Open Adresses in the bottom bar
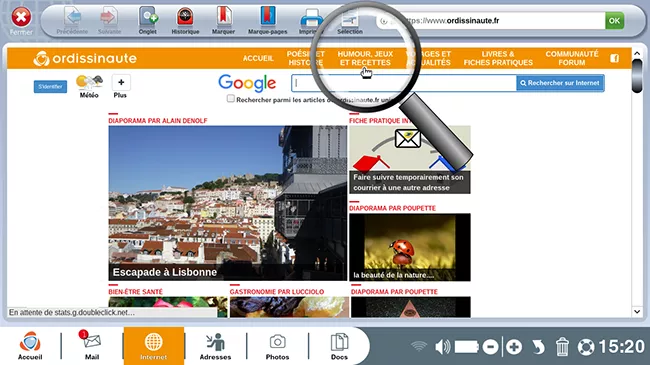The width and height of the screenshot is (650, 365). [215, 346]
